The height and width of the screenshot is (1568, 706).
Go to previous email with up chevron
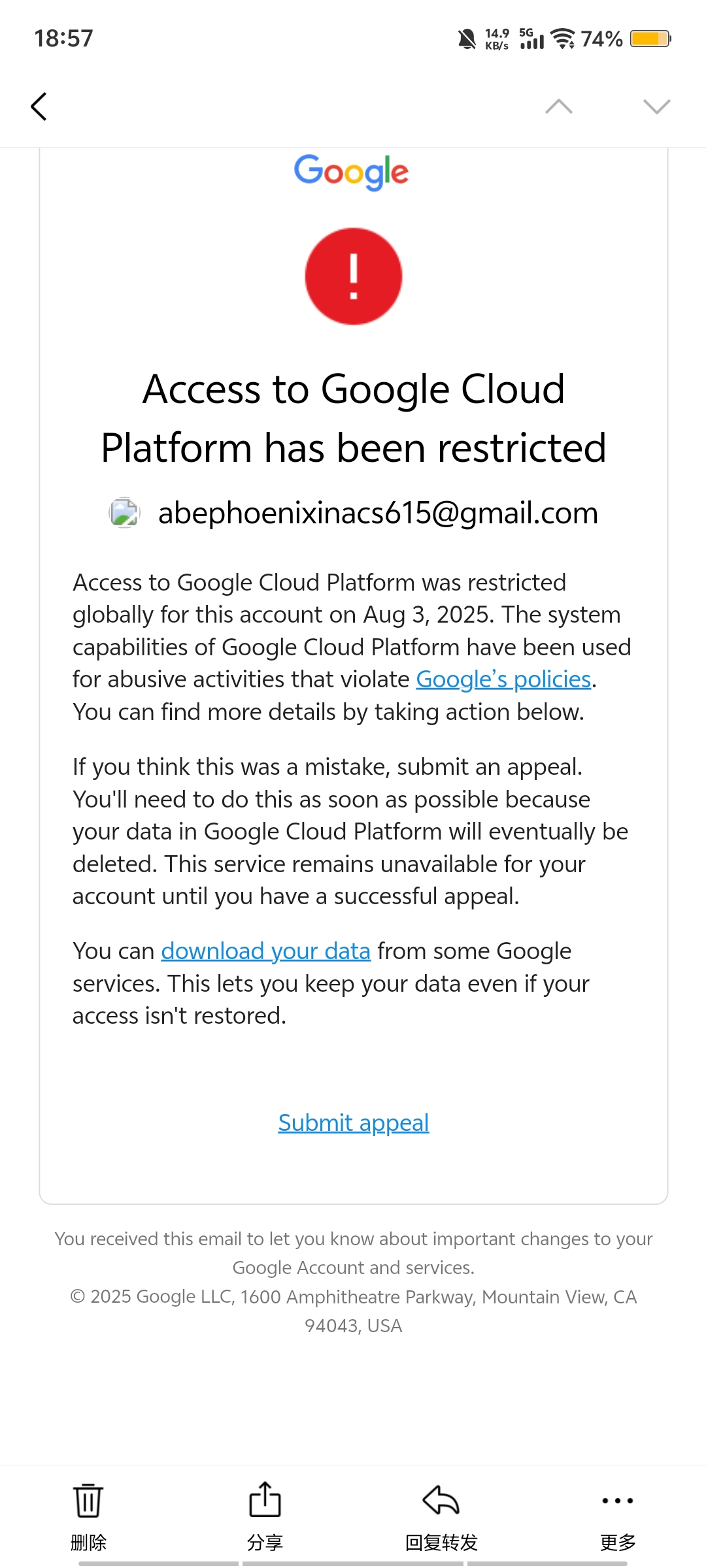click(x=559, y=106)
